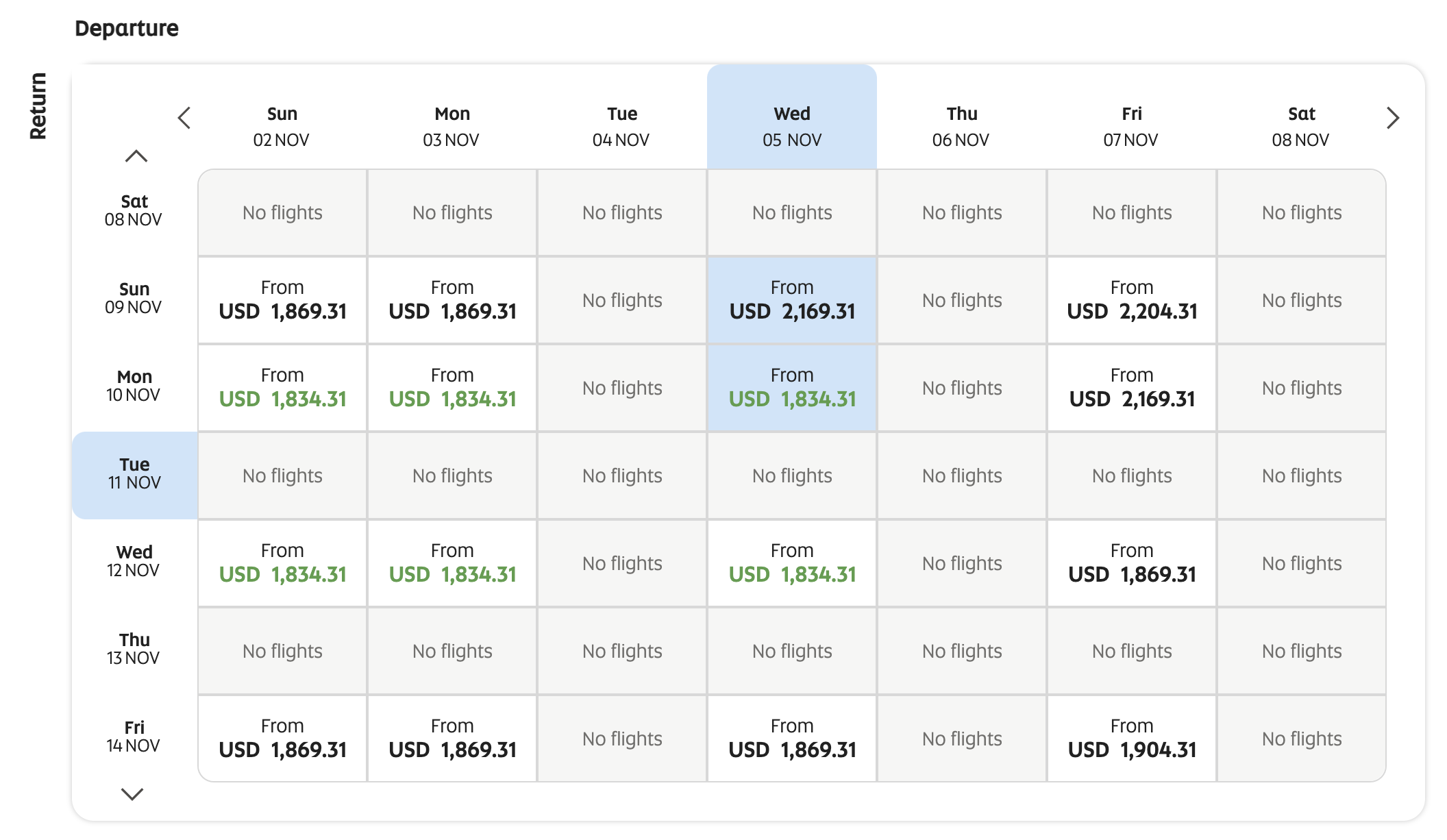The image size is (1447, 840).
Task: Click the vertical Return axis label
Action: point(38,106)
